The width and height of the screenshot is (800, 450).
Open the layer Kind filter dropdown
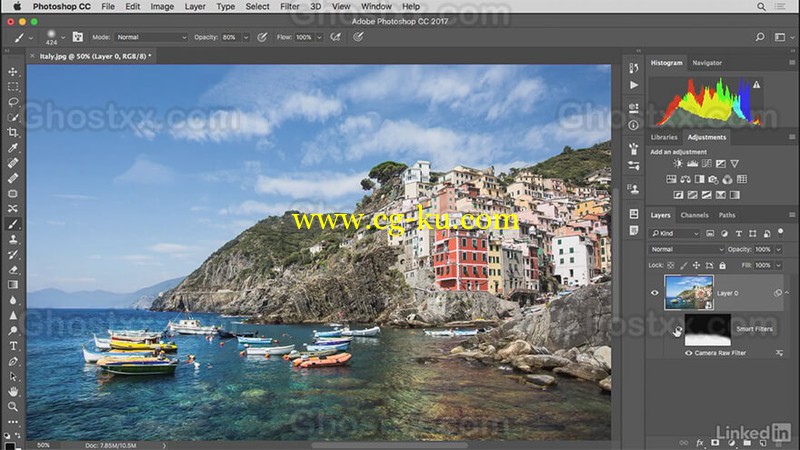click(674, 233)
